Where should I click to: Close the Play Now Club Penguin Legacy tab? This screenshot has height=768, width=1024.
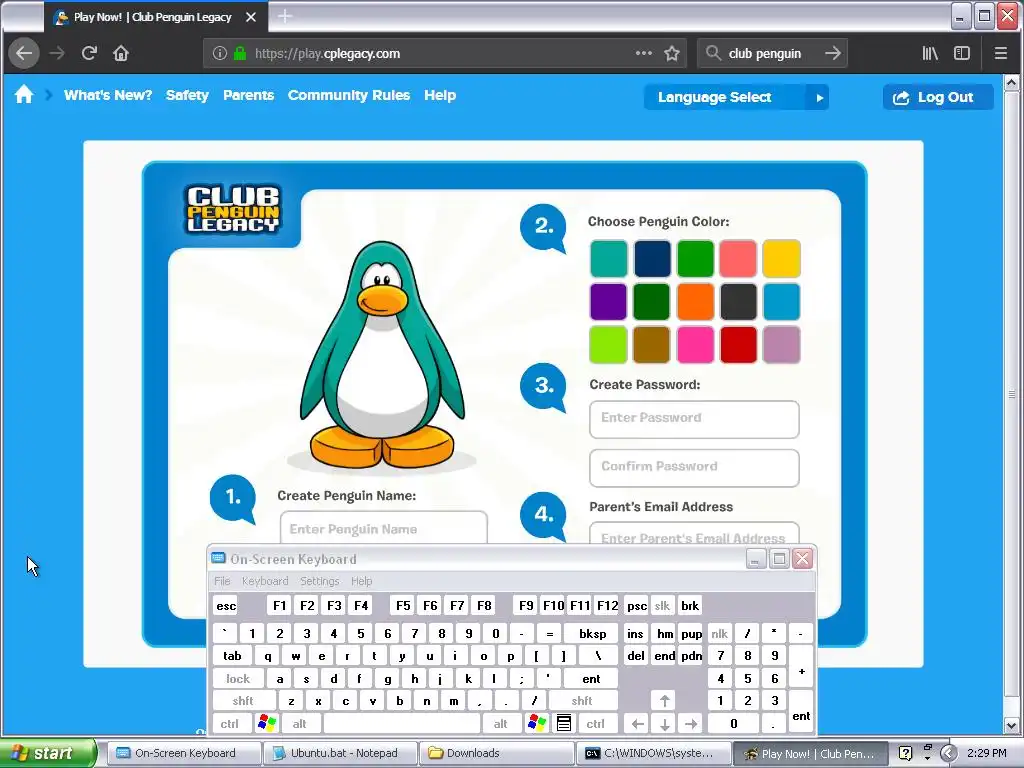(251, 17)
